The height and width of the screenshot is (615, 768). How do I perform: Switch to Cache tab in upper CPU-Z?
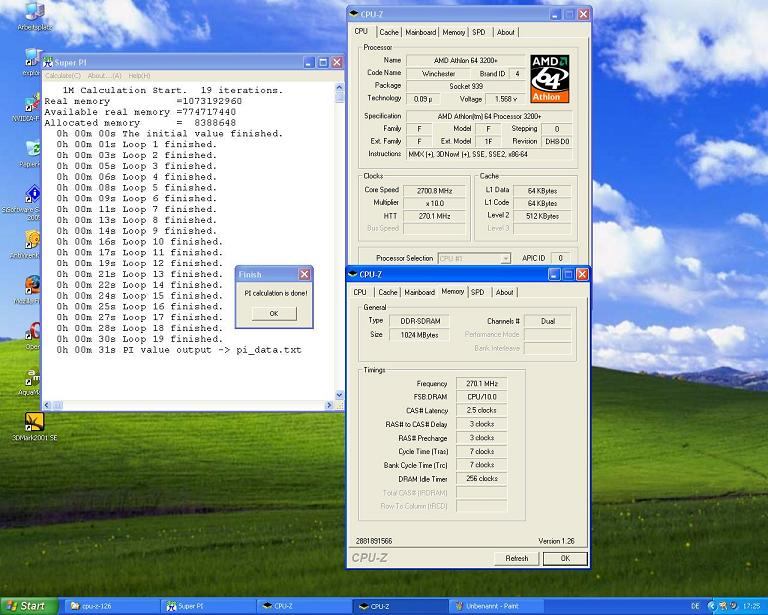point(388,32)
